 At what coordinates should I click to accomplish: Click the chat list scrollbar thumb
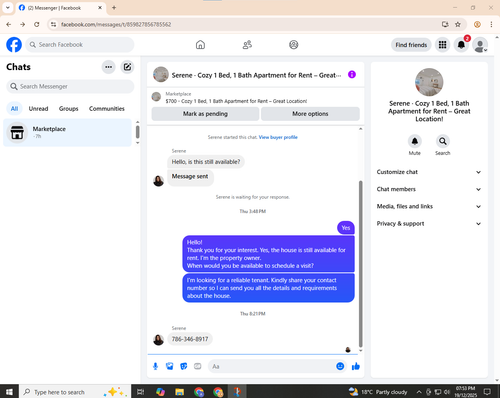click(137, 132)
